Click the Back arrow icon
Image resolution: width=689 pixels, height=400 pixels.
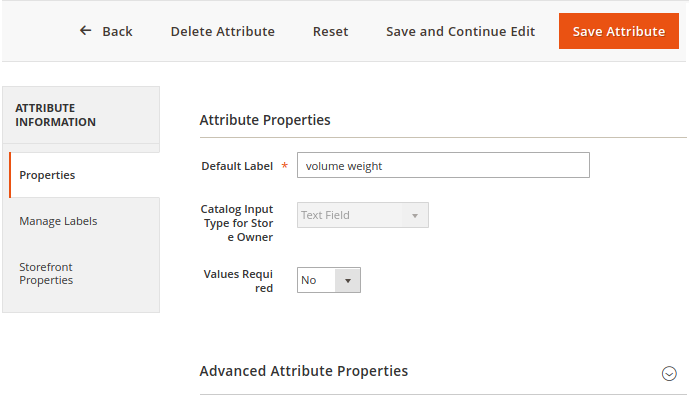point(86,31)
